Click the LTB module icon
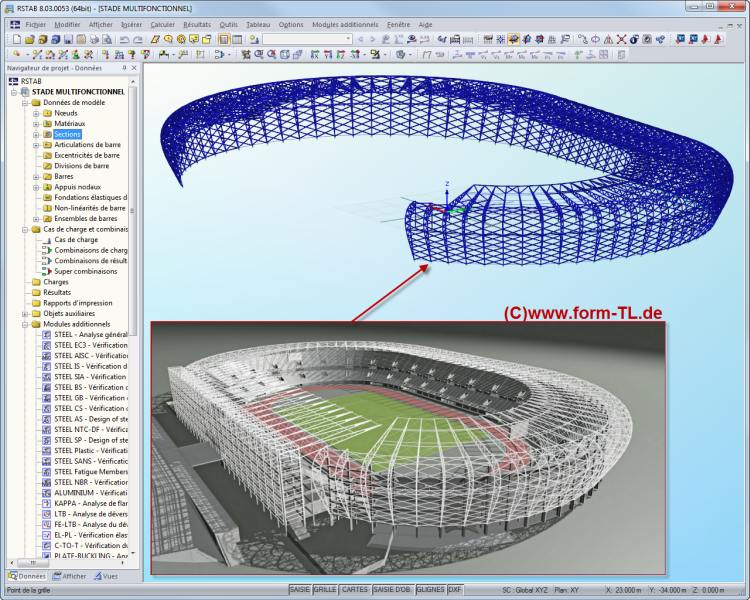The image size is (750, 600). 46,514
